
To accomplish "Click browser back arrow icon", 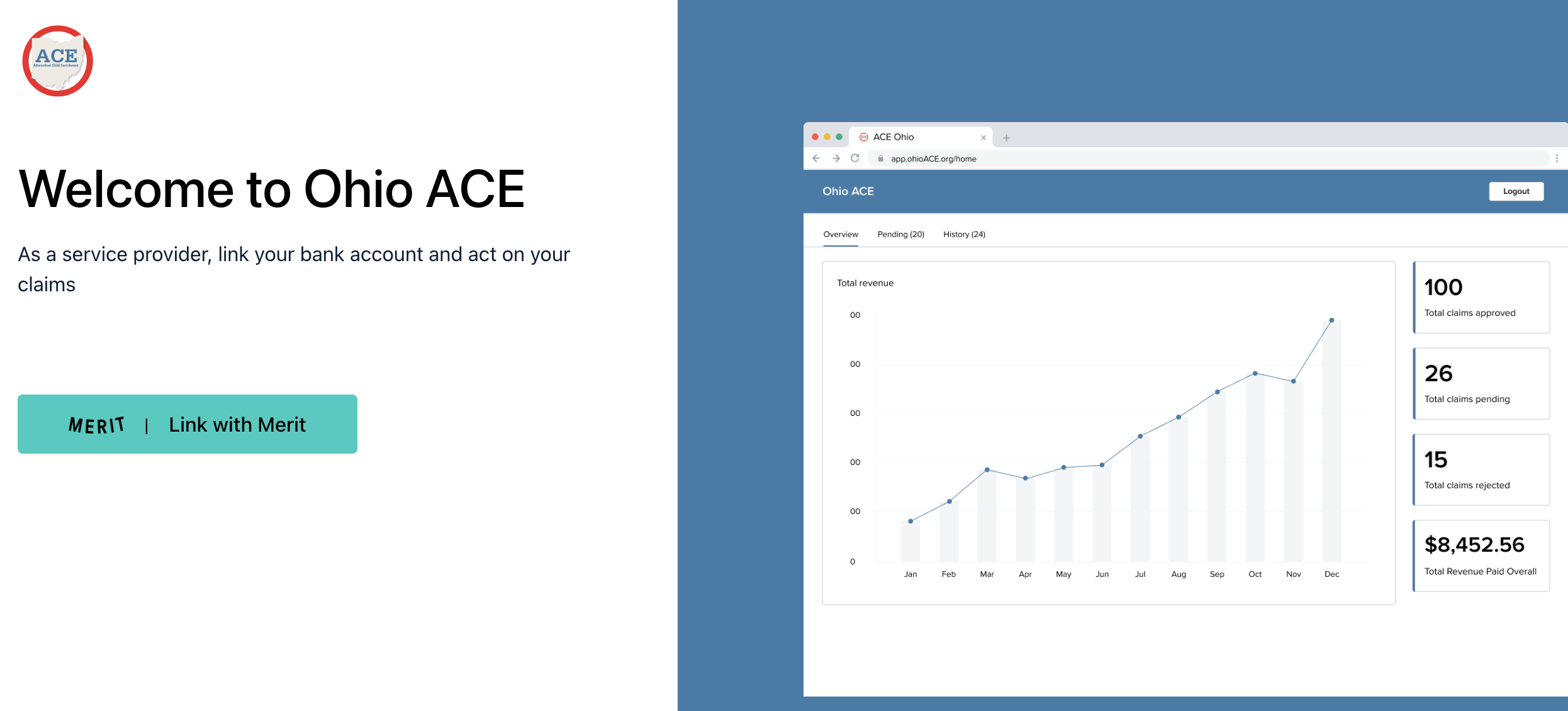I will pyautogui.click(x=816, y=159).
